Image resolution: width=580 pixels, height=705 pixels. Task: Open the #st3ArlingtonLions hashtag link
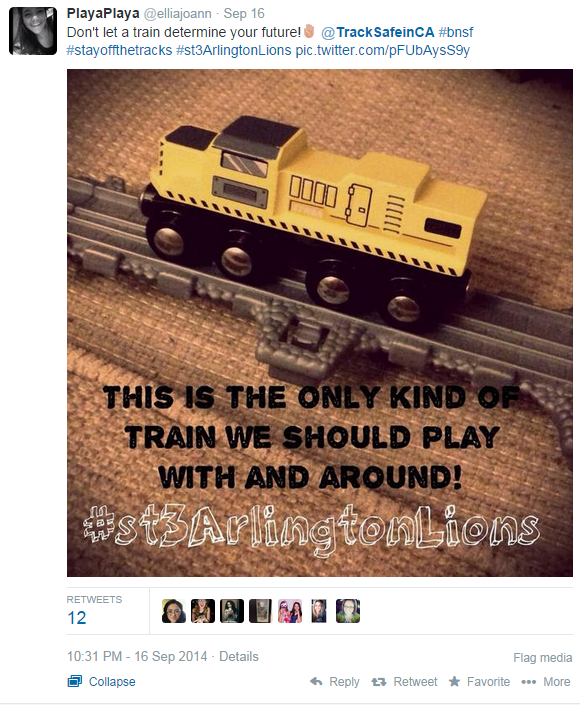pyautogui.click(x=234, y=50)
